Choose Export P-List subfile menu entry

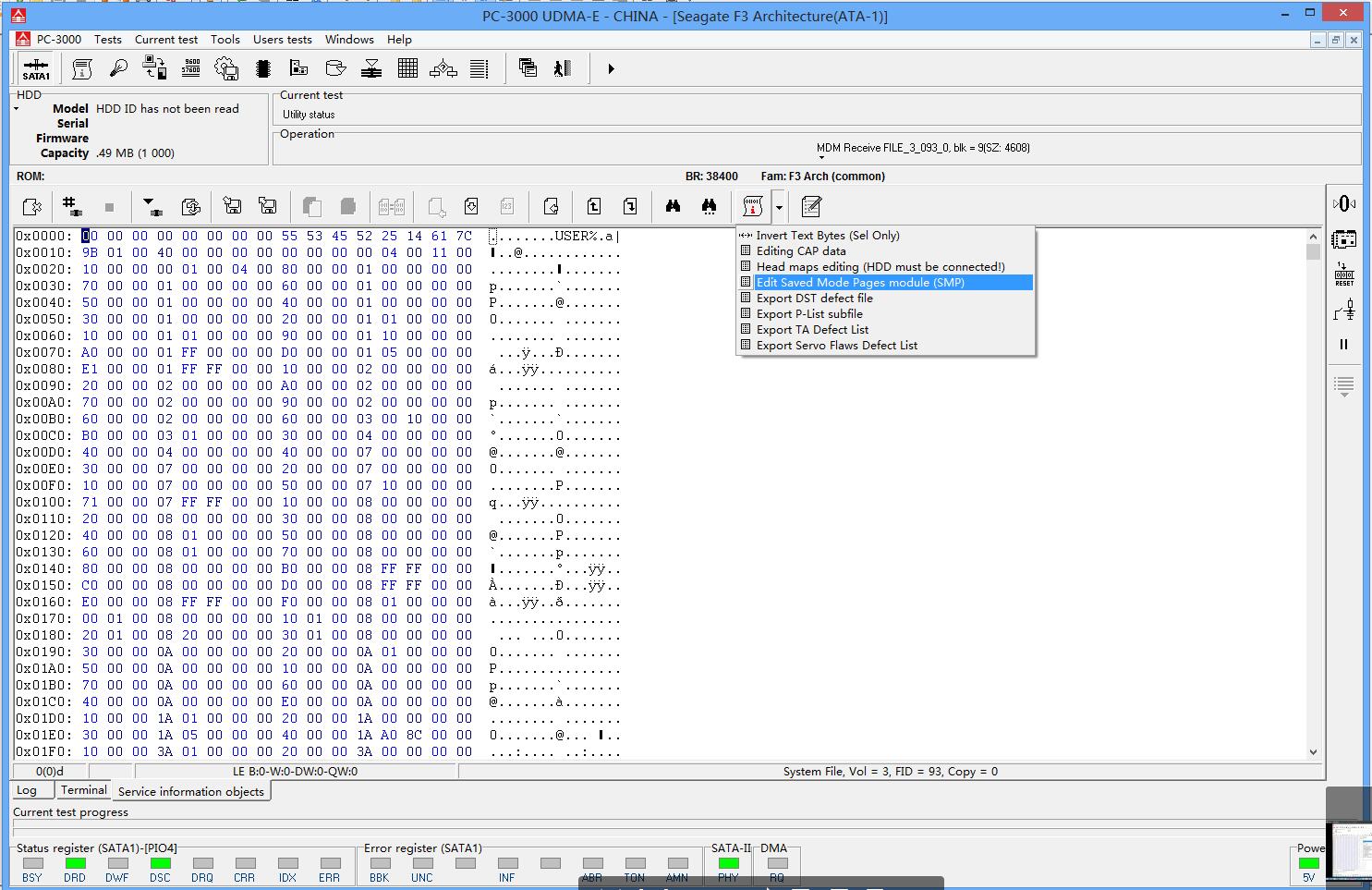point(808,314)
